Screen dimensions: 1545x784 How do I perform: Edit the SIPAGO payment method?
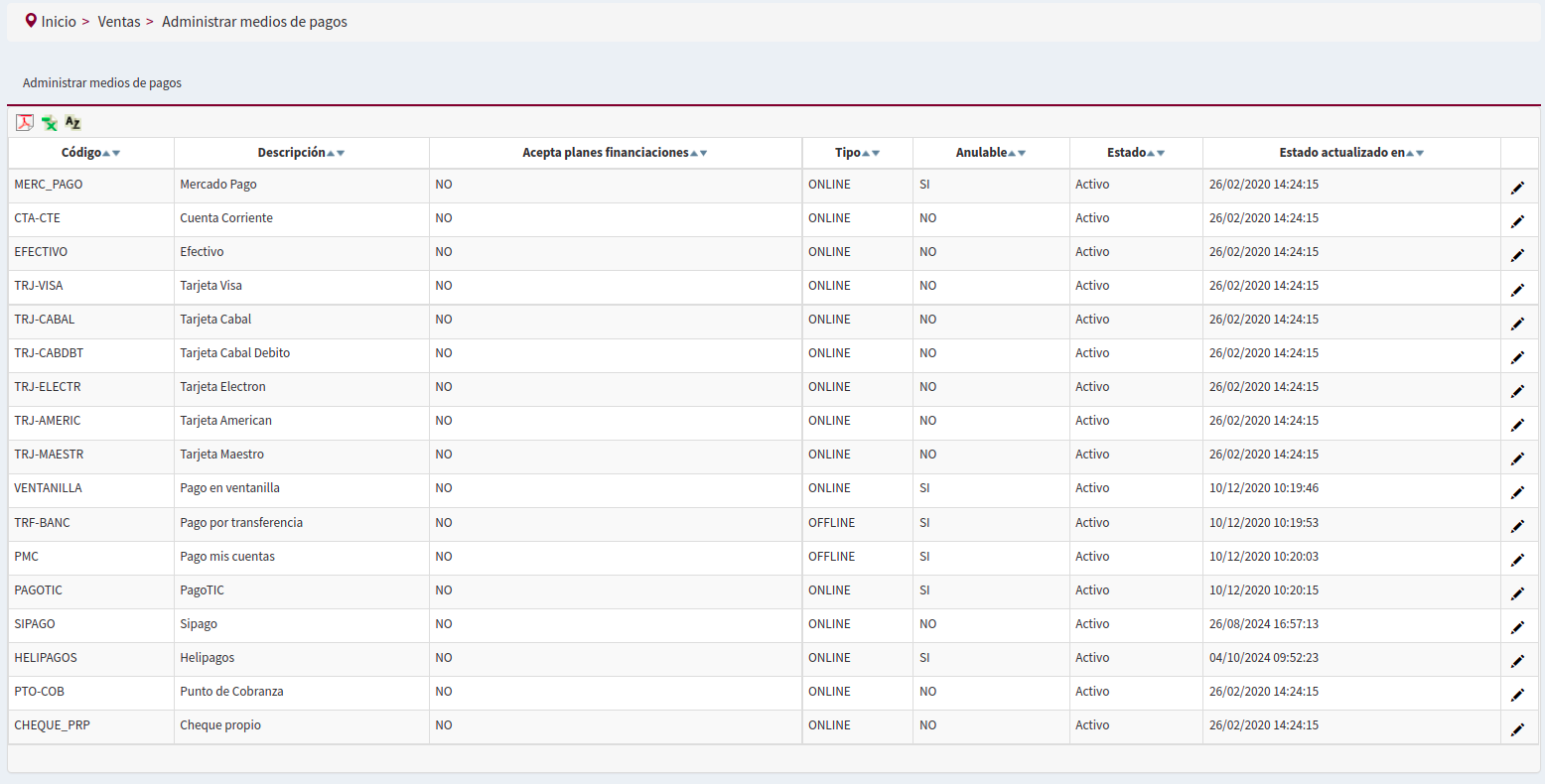(x=1517, y=627)
